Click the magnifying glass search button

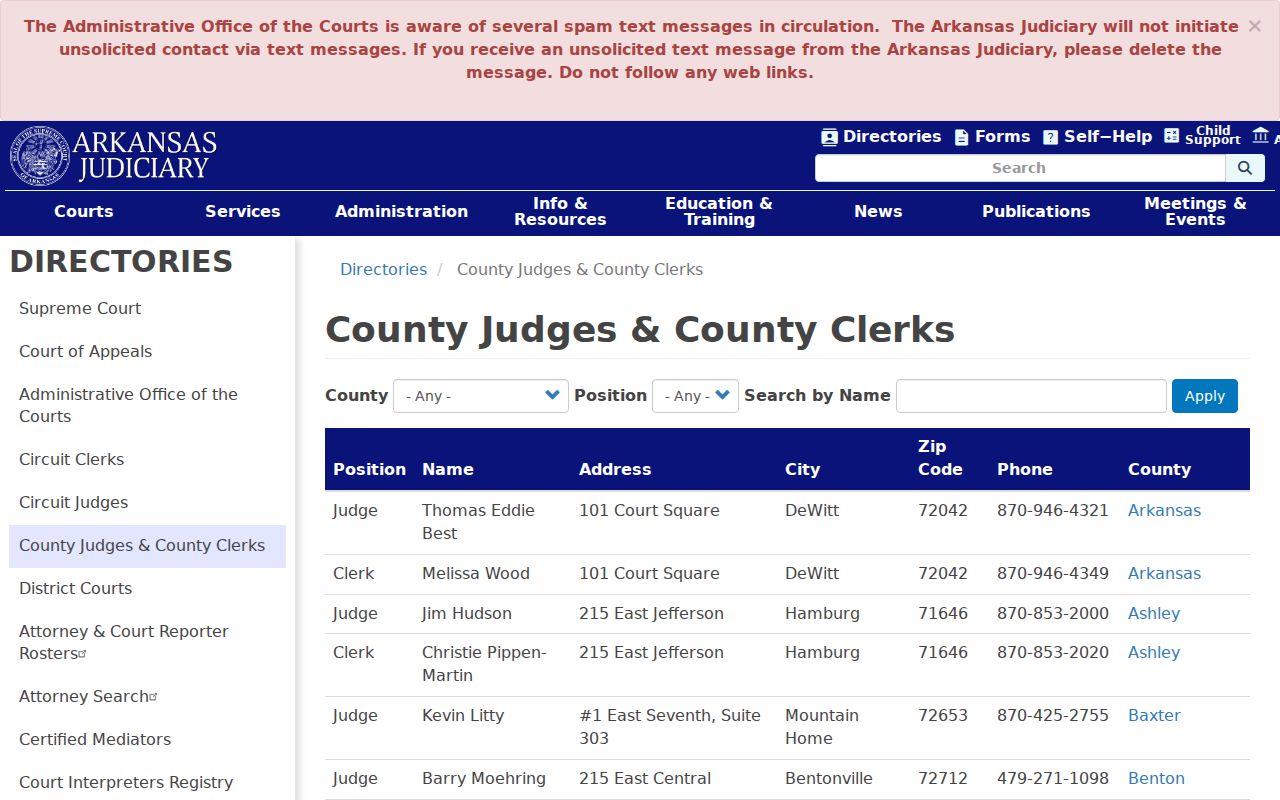pos(1245,168)
